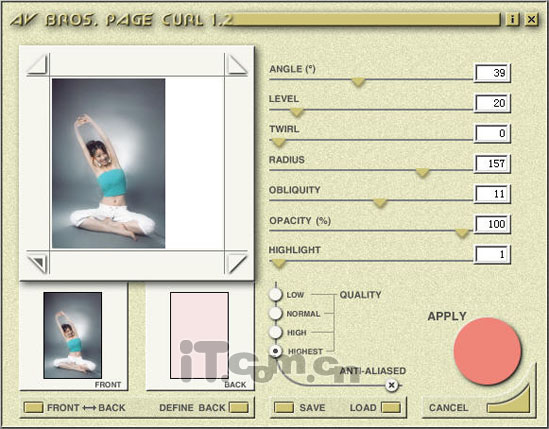Click the Load button
Image resolution: width=549 pixels, height=429 pixels.
click(391, 408)
